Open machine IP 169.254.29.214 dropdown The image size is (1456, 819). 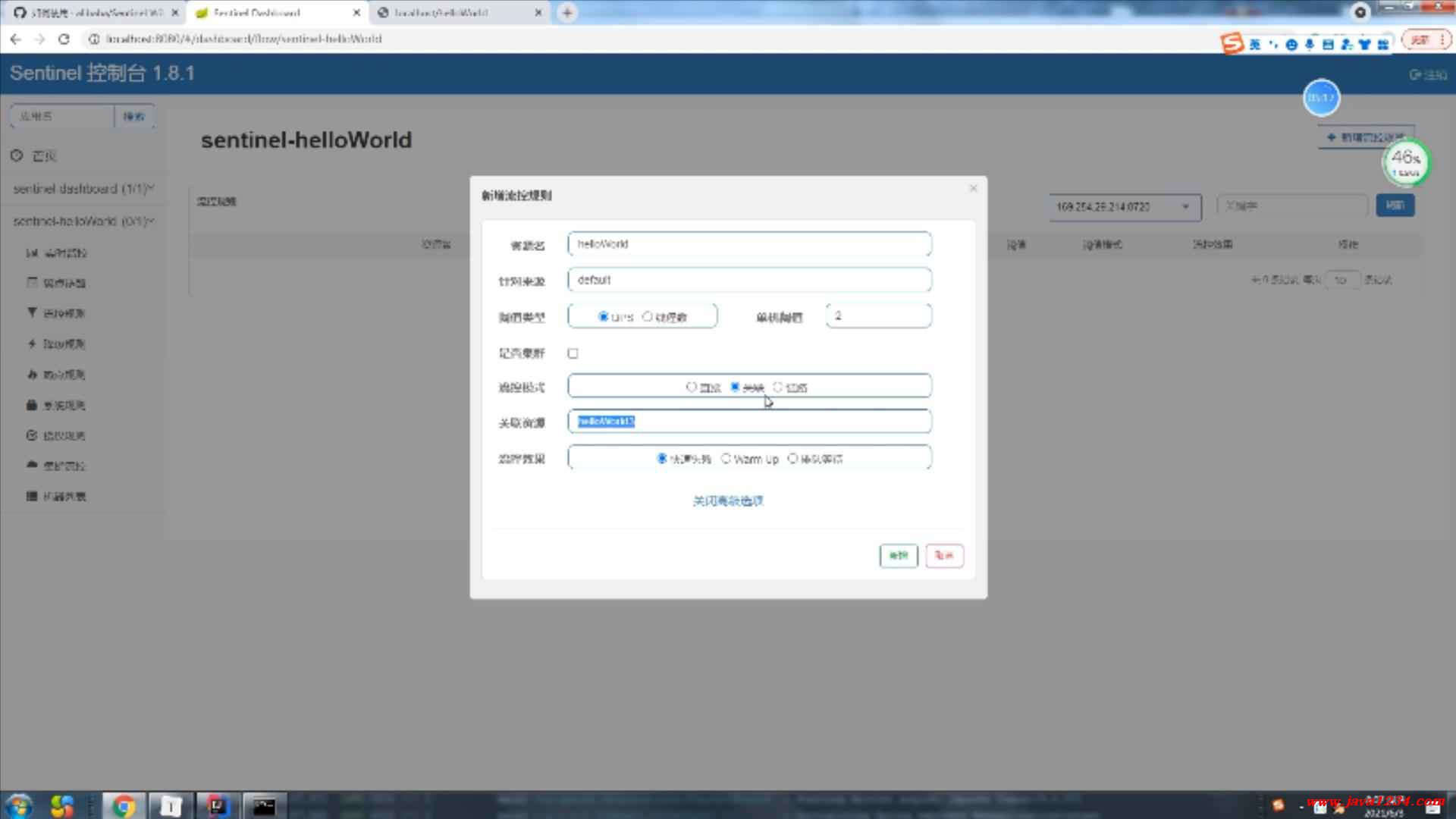click(x=1125, y=206)
